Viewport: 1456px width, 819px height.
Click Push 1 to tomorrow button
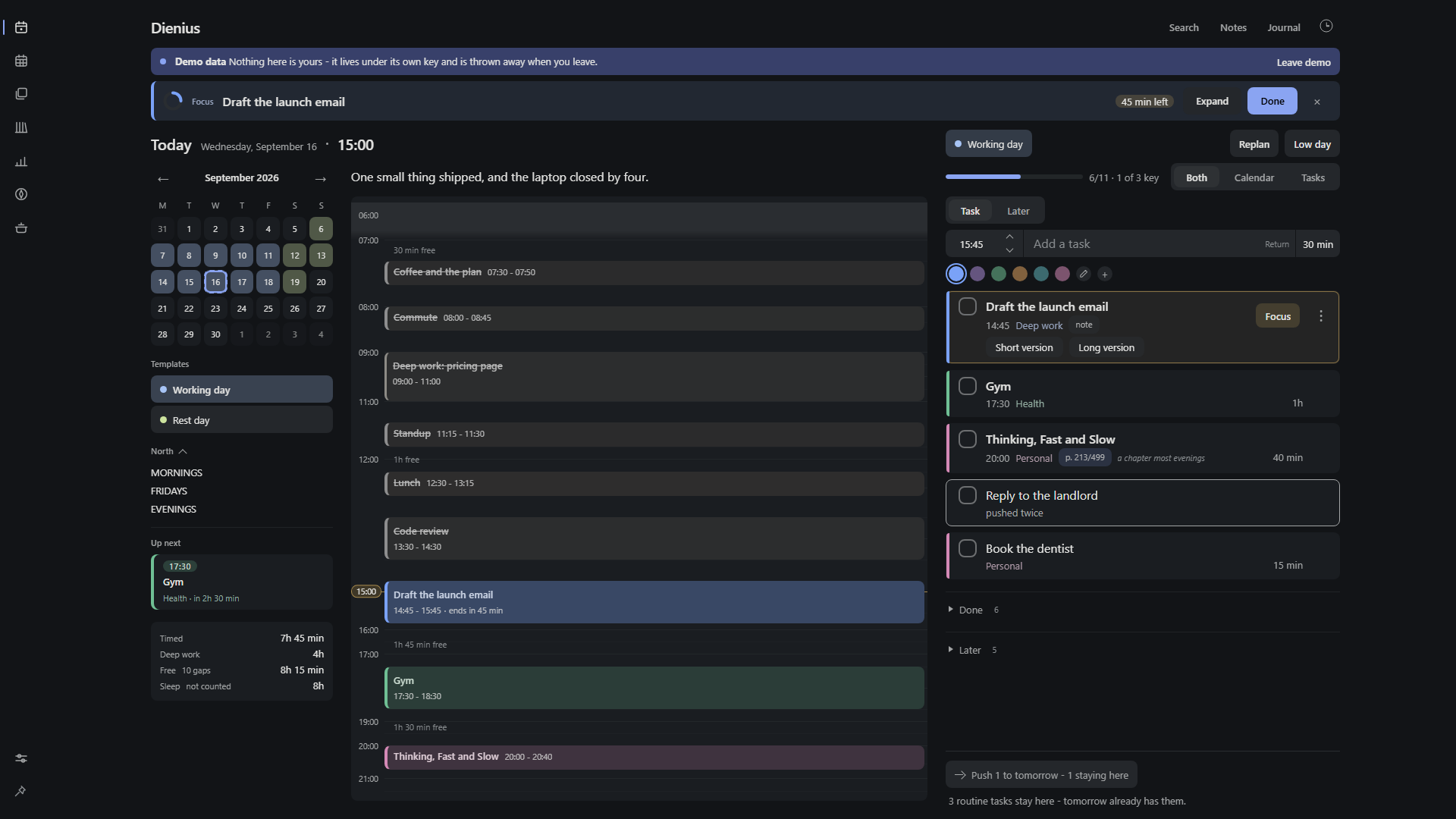[x=1041, y=775]
